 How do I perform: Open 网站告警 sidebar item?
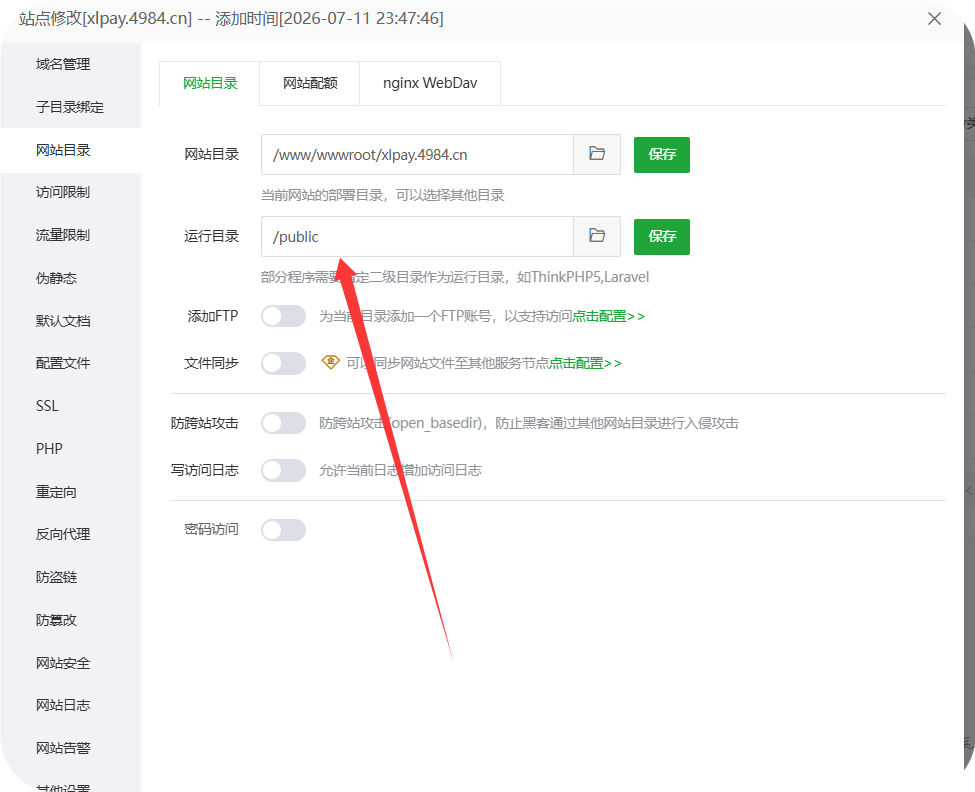coord(63,748)
